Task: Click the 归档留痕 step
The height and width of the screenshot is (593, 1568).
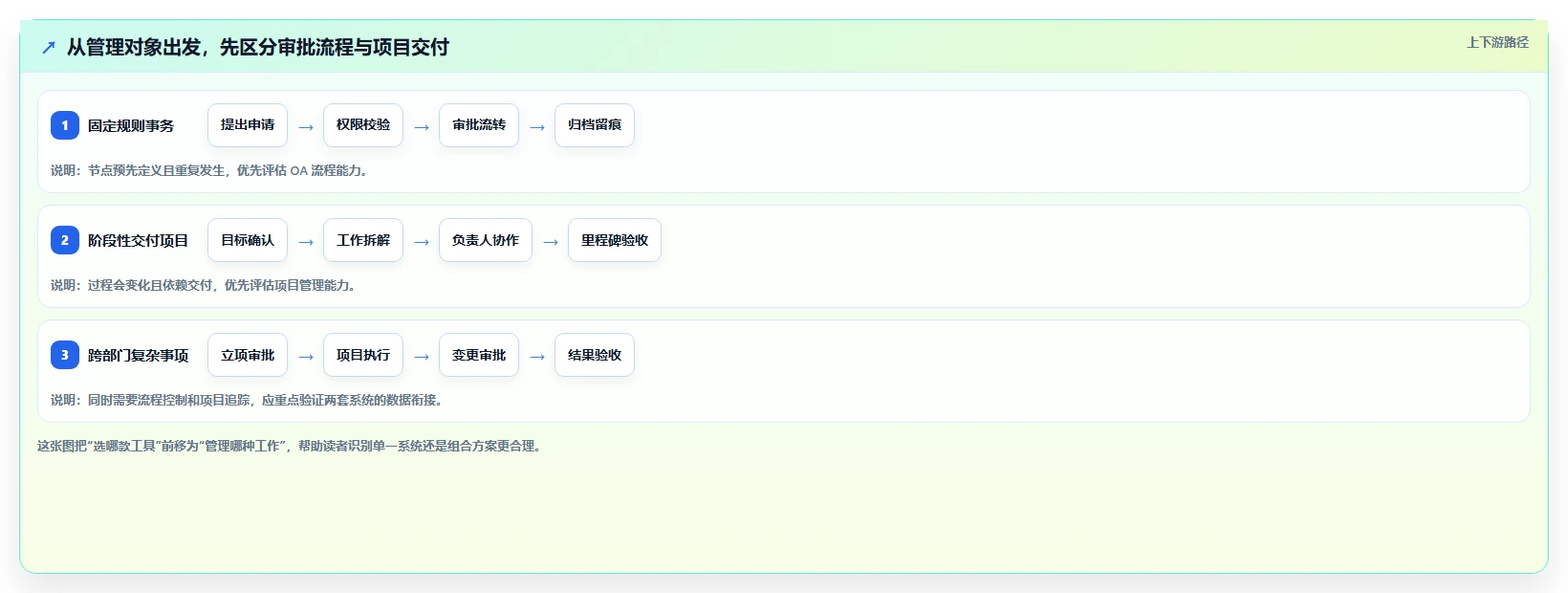Action: (595, 125)
